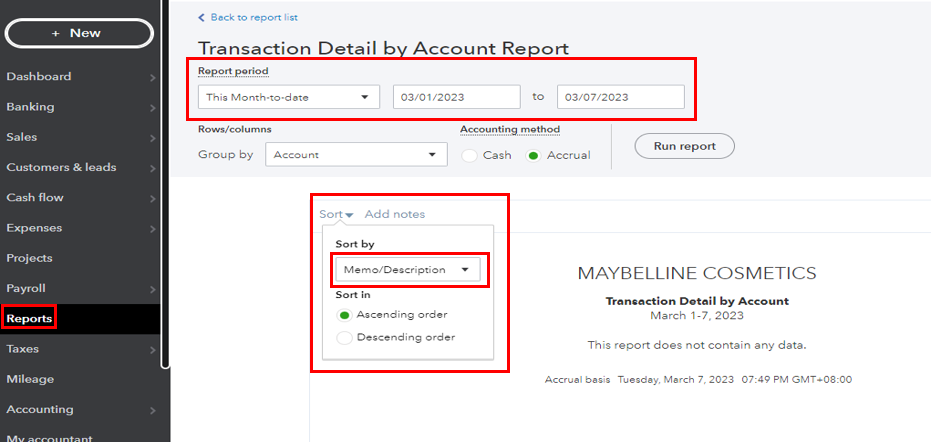
Task: Click the end date field 03/07/2023
Action: (620, 97)
